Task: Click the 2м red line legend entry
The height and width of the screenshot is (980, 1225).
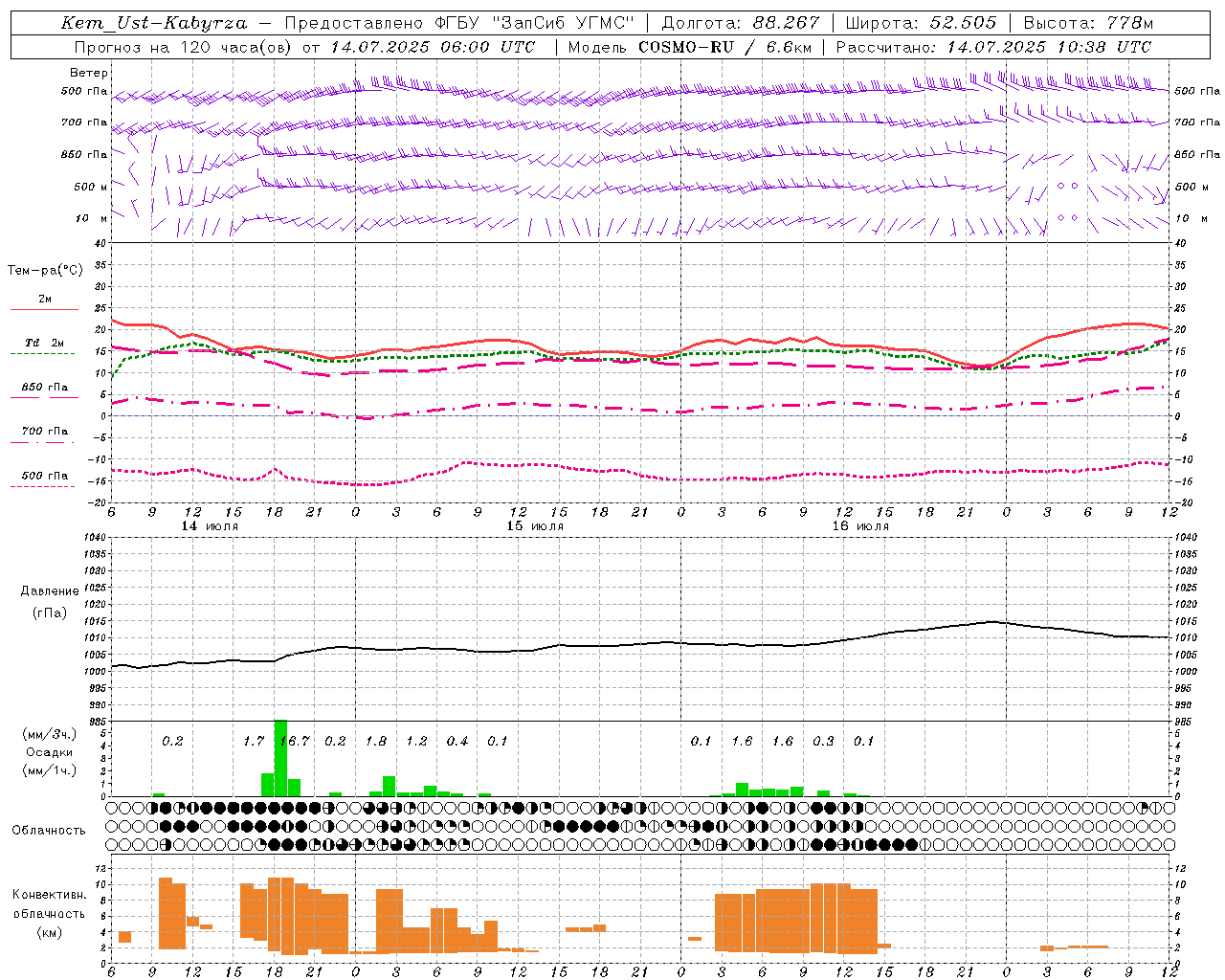Action: point(44,303)
